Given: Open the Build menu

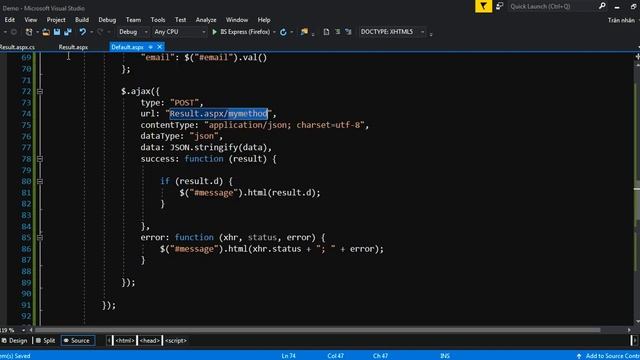Looking at the screenshot, I should click(x=82, y=20).
